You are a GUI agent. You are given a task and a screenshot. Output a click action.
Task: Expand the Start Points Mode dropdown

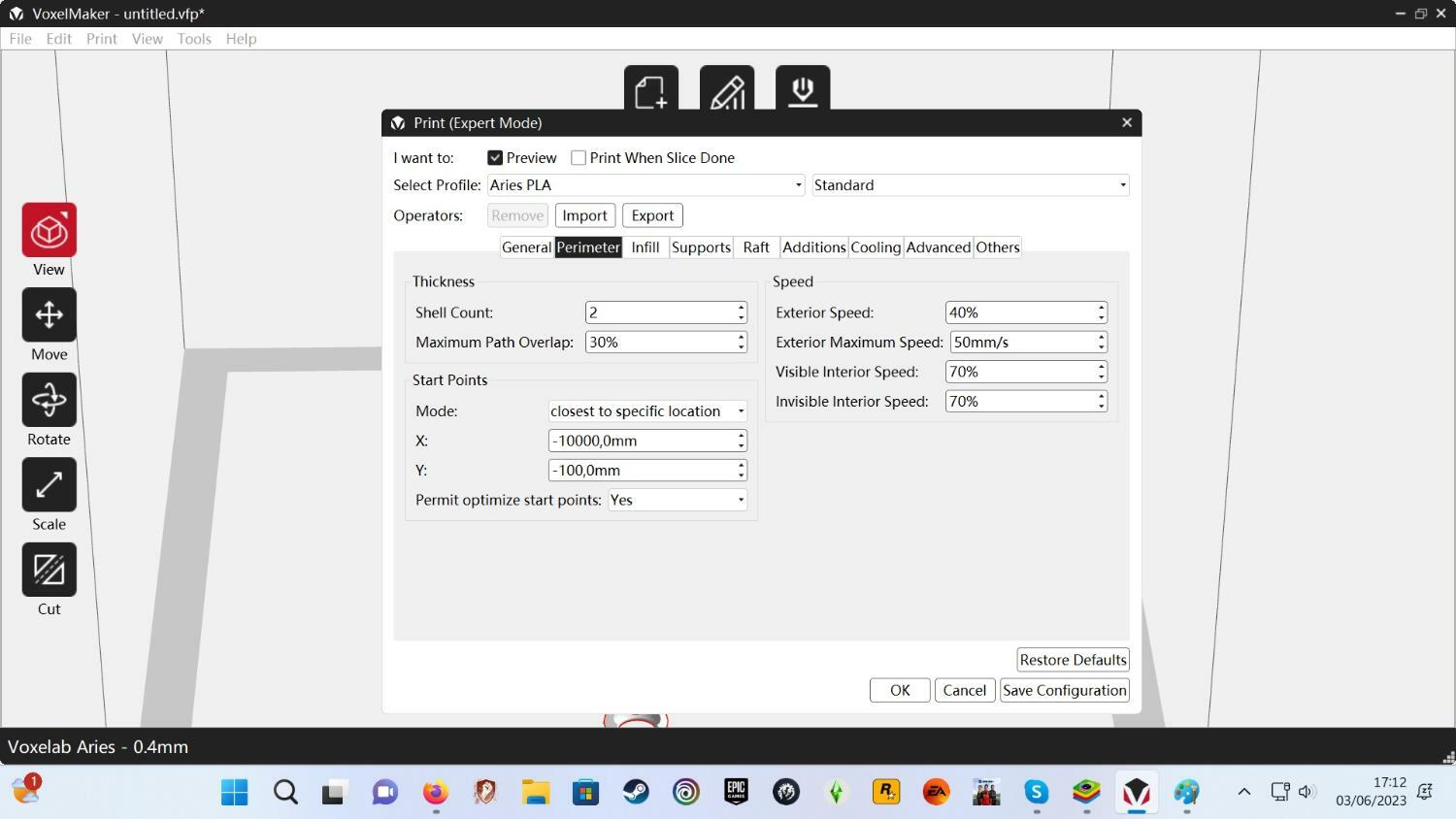click(x=646, y=411)
